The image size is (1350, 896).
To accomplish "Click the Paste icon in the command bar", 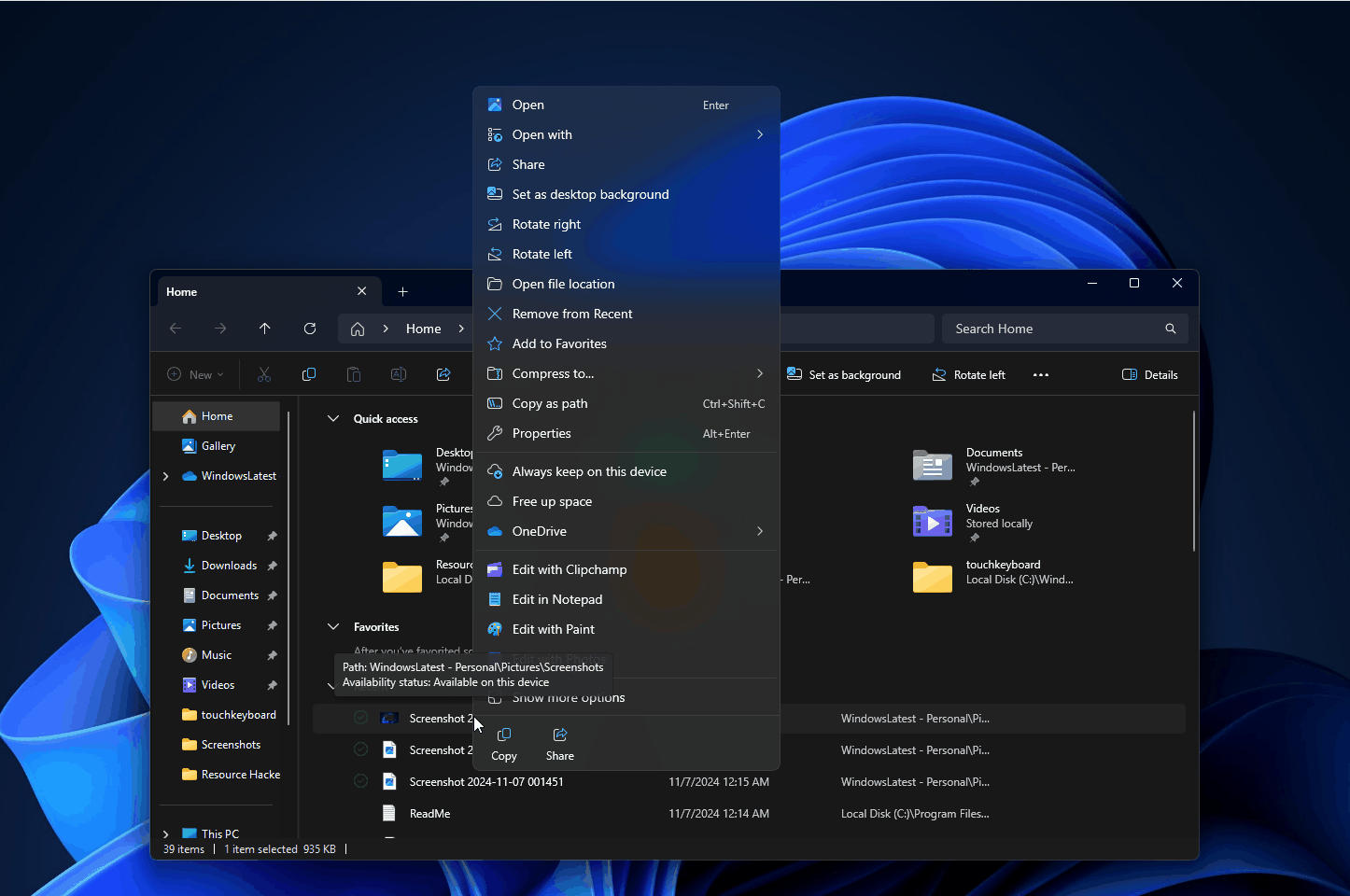I will [x=354, y=373].
